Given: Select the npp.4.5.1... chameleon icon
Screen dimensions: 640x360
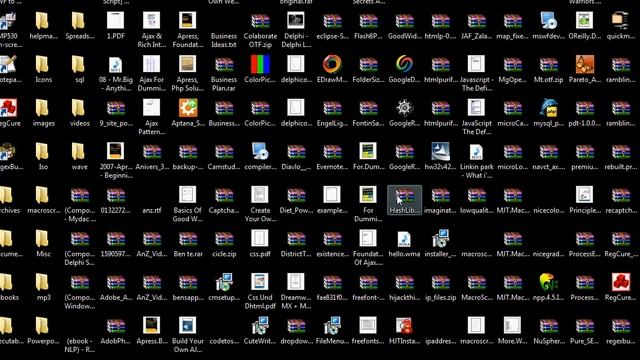Looking at the screenshot, I should point(549,282).
